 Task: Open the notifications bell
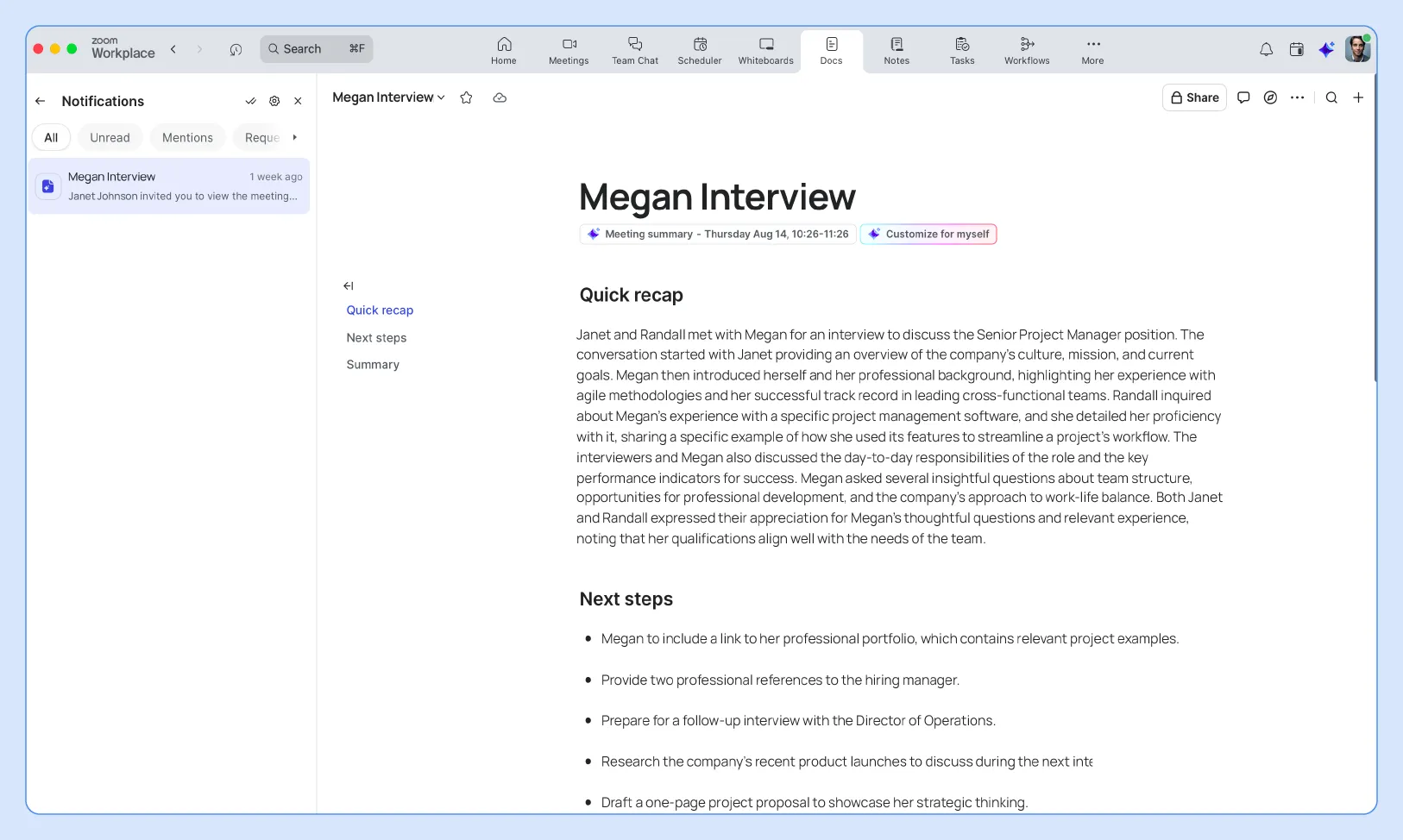1266,49
